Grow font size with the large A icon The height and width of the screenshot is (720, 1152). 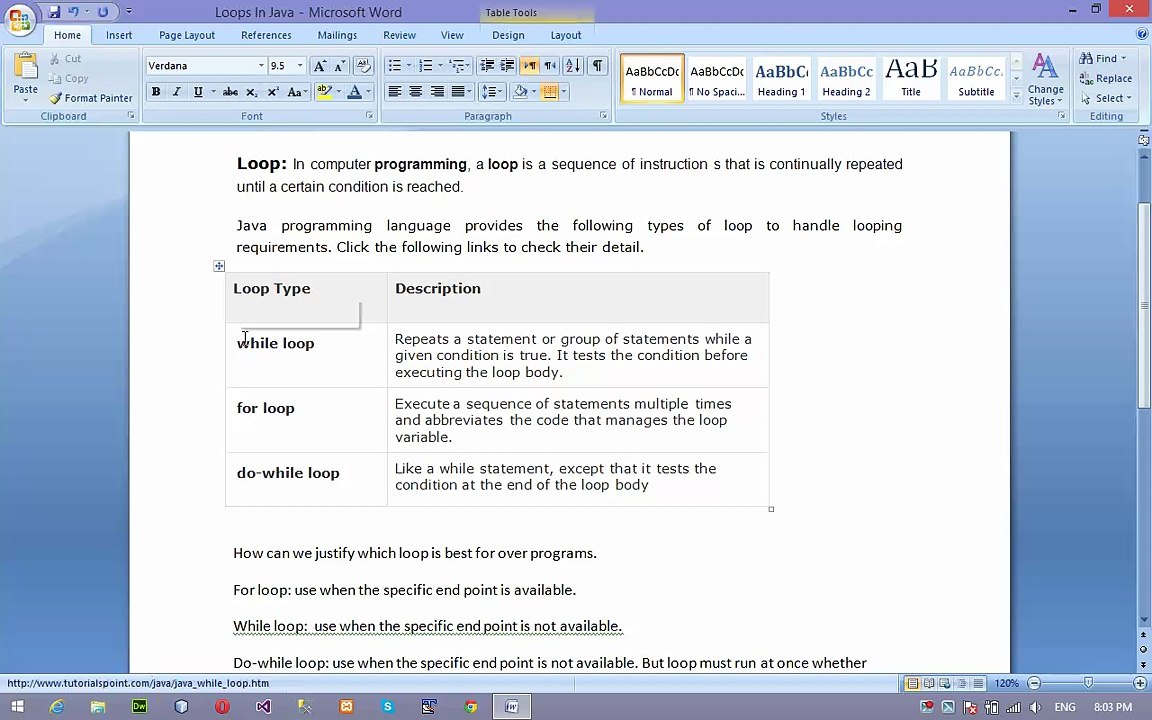320,65
